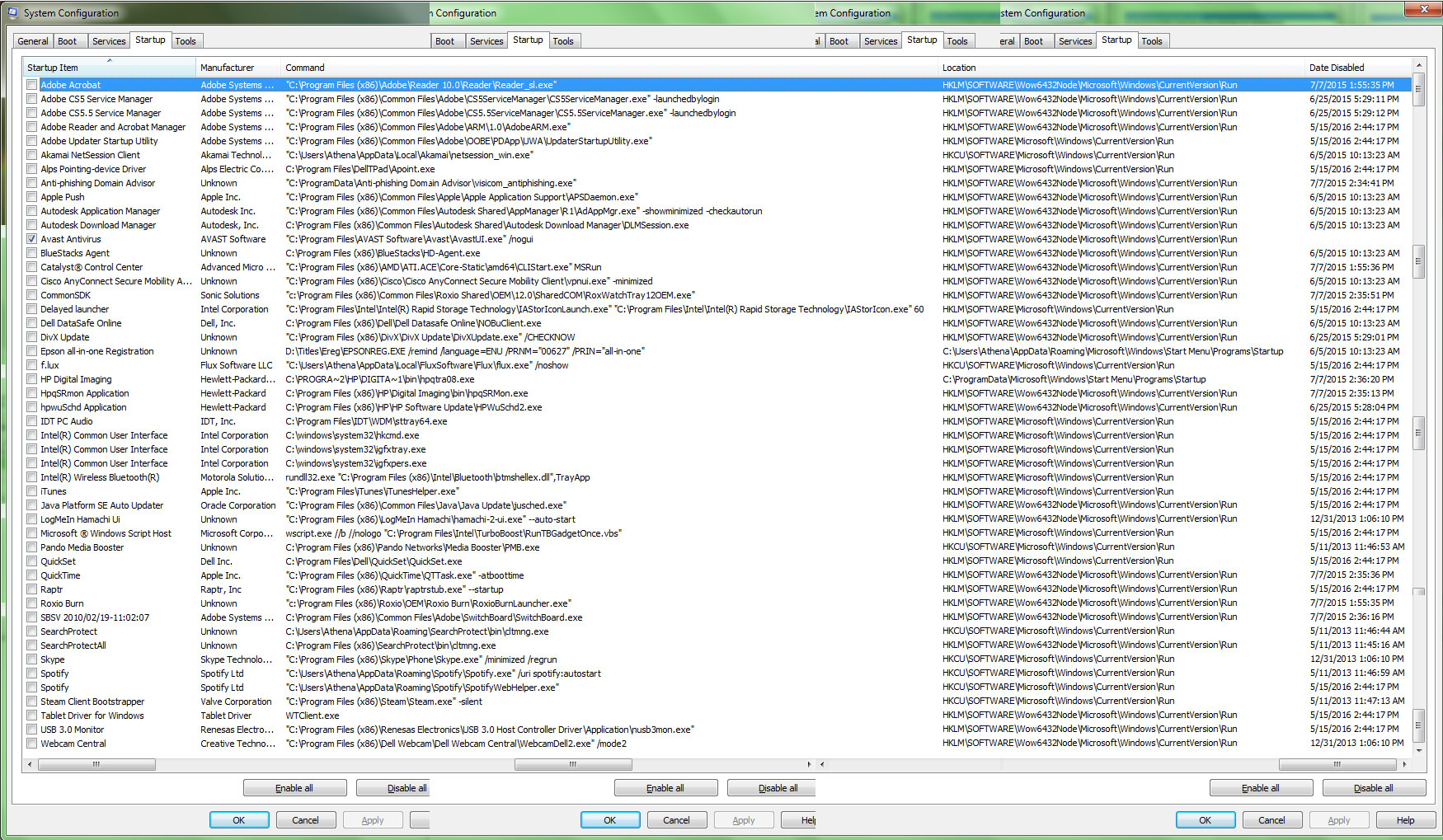Click the left arrow of horizontal scrollbar

click(x=31, y=764)
